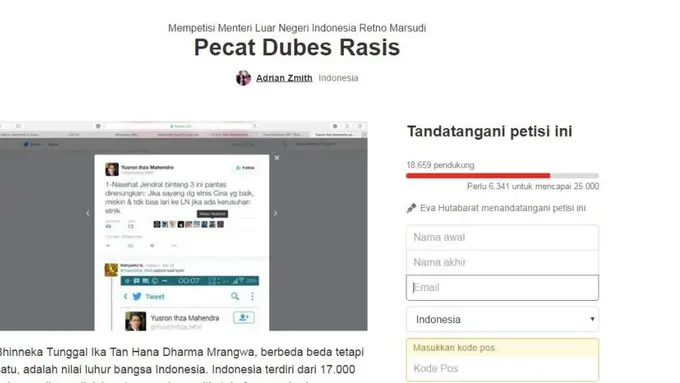Viewport: 680px width, 383px height.
Task: Click the '18.659 pendukung' supporter count
Action: 440,165
